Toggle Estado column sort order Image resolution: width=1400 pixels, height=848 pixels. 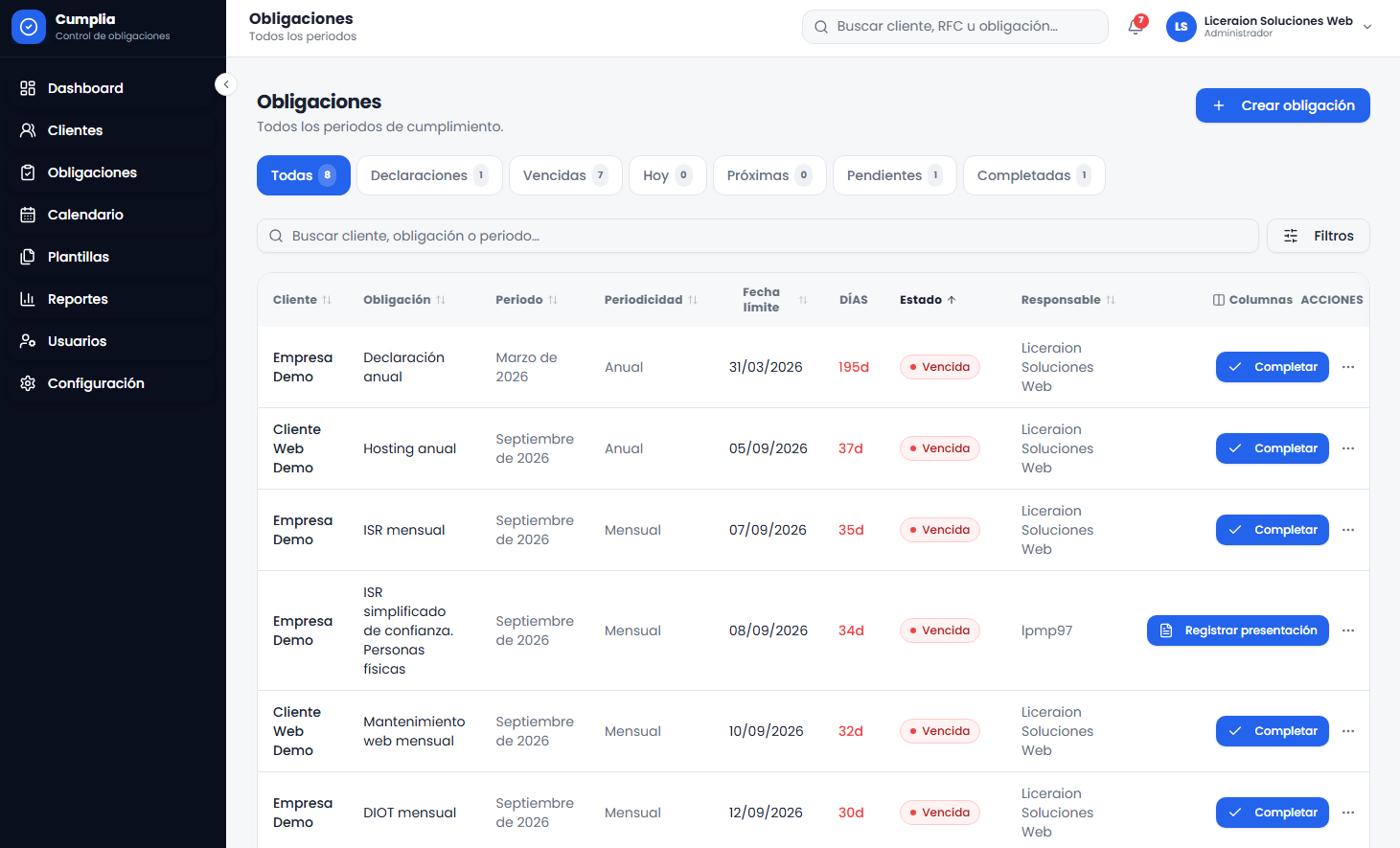click(928, 300)
